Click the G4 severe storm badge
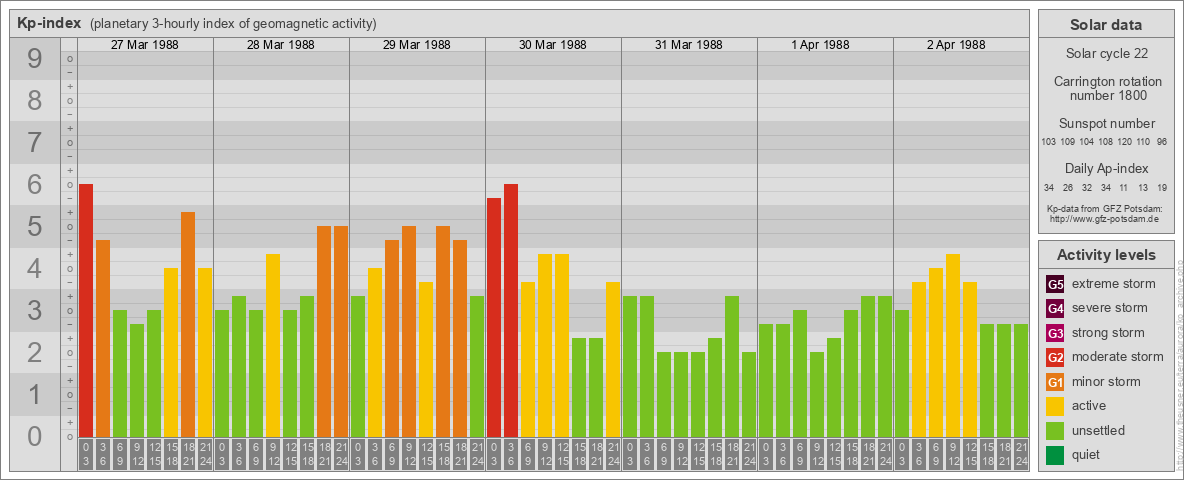Screen dimensions: 1184x480 (x=1055, y=309)
